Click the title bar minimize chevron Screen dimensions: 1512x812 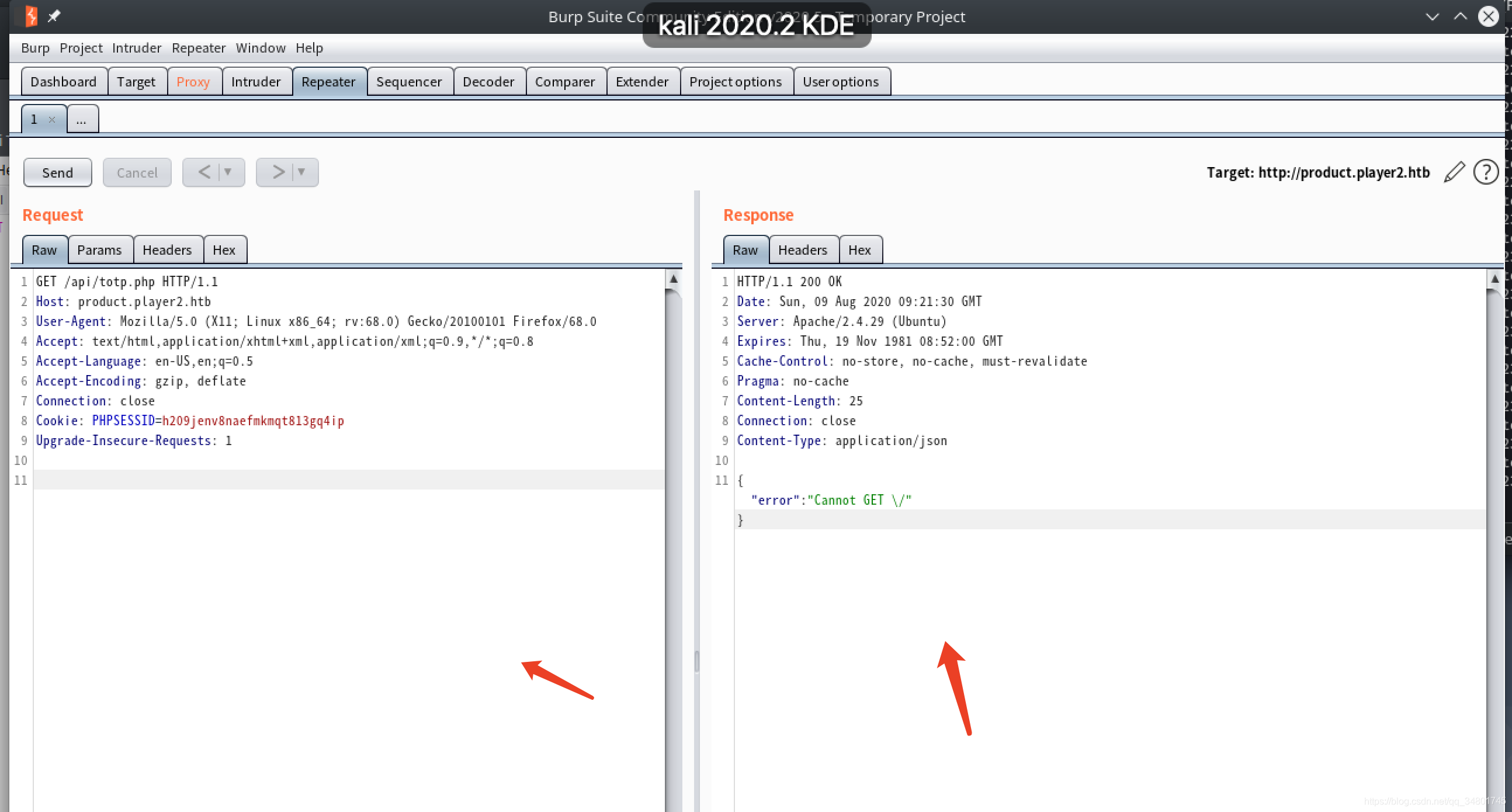[1431, 16]
